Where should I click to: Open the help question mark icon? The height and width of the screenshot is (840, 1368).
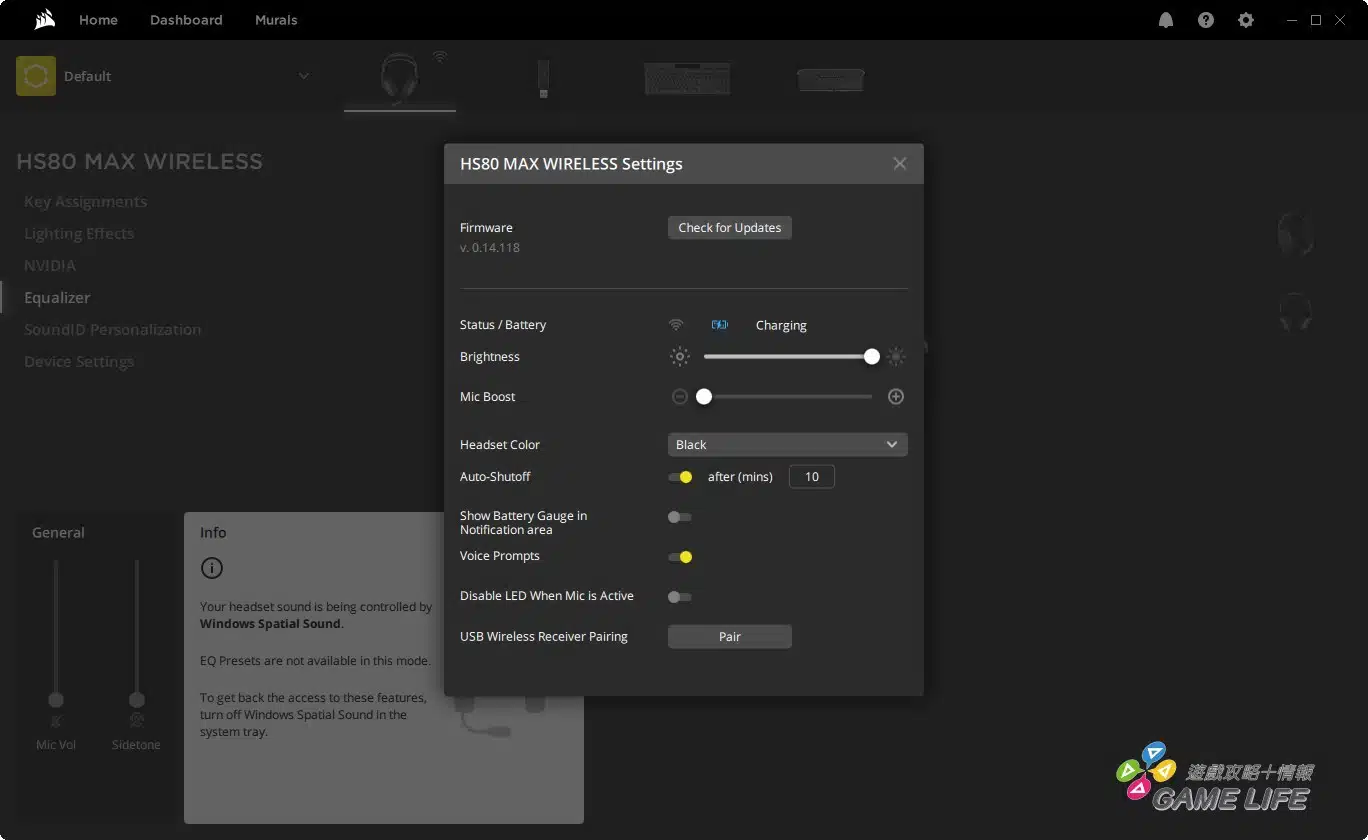(x=1205, y=20)
